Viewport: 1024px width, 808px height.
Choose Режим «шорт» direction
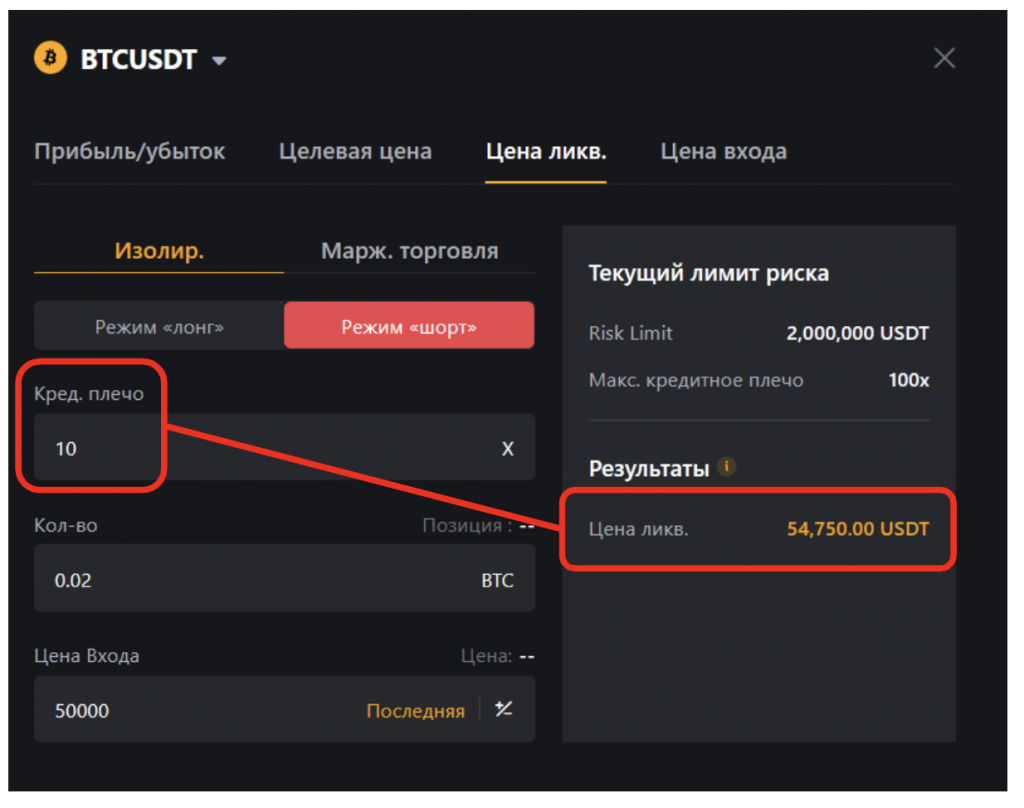[x=409, y=326]
